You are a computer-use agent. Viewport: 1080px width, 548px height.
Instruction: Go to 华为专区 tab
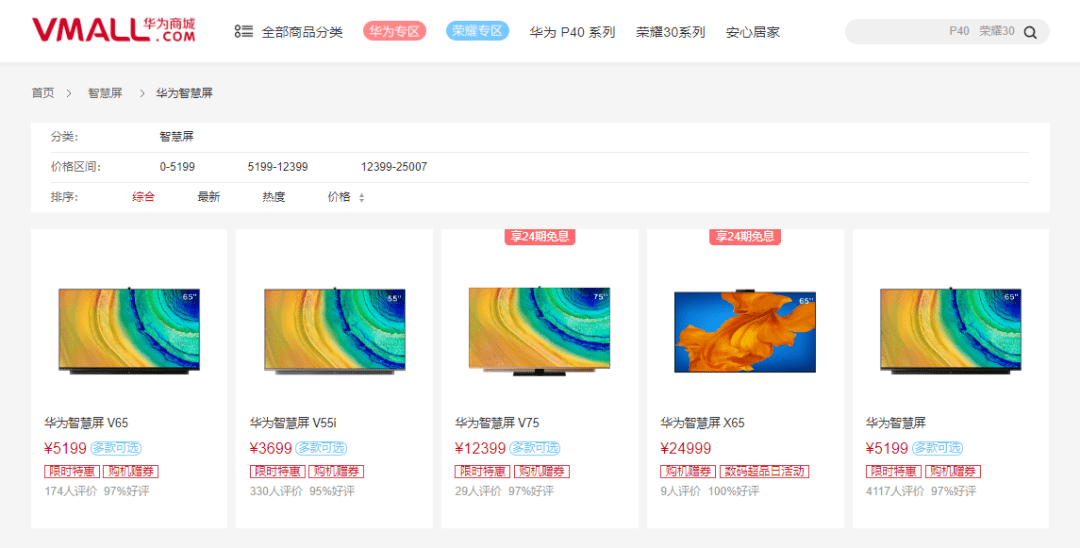[x=395, y=31]
